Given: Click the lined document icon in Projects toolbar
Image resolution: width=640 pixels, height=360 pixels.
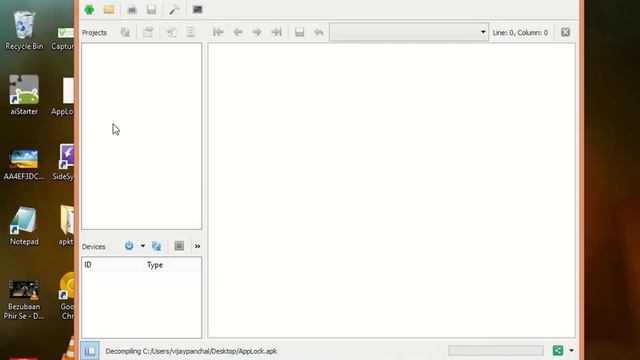Looking at the screenshot, I should coord(191,32).
